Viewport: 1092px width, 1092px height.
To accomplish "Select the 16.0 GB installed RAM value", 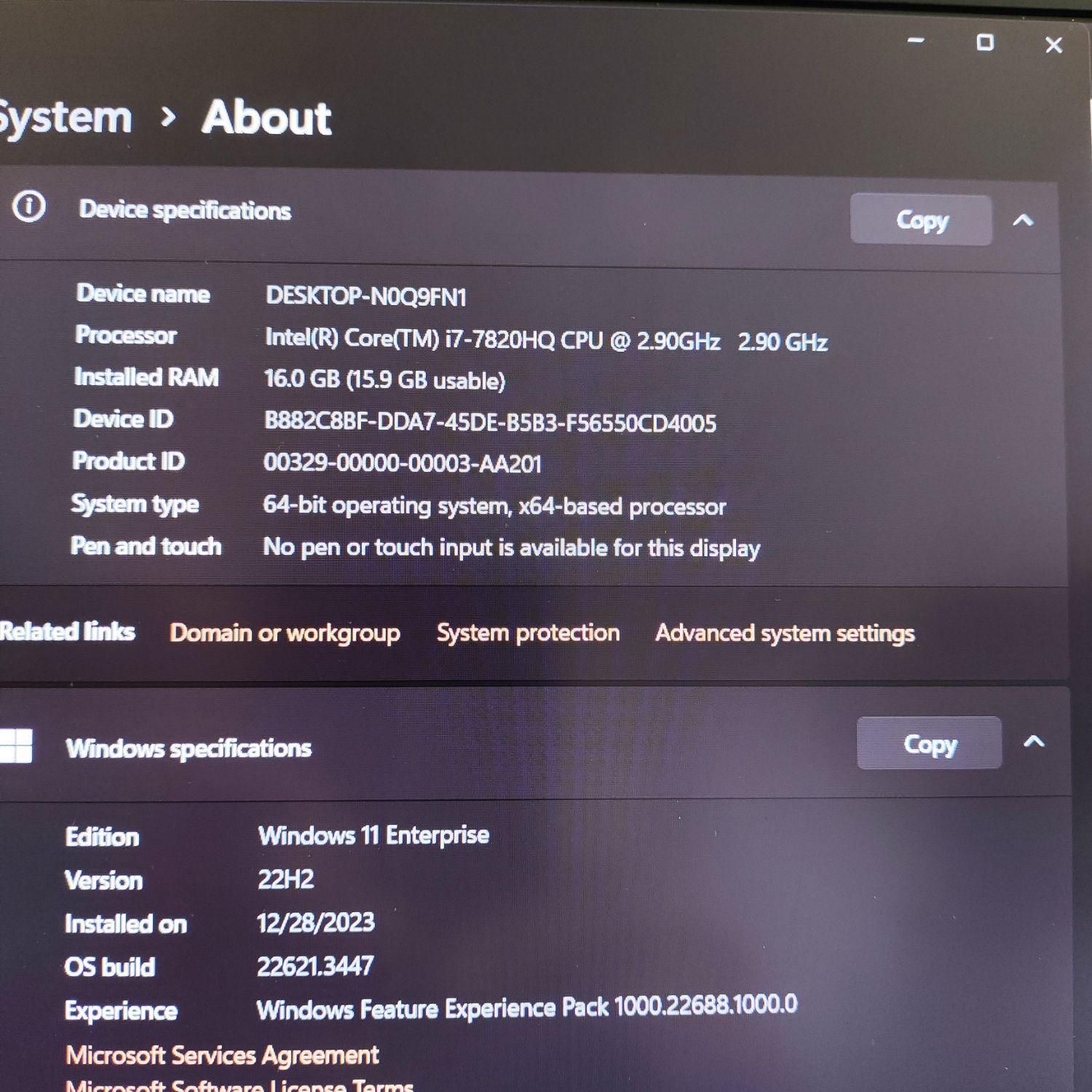I will 384,379.
